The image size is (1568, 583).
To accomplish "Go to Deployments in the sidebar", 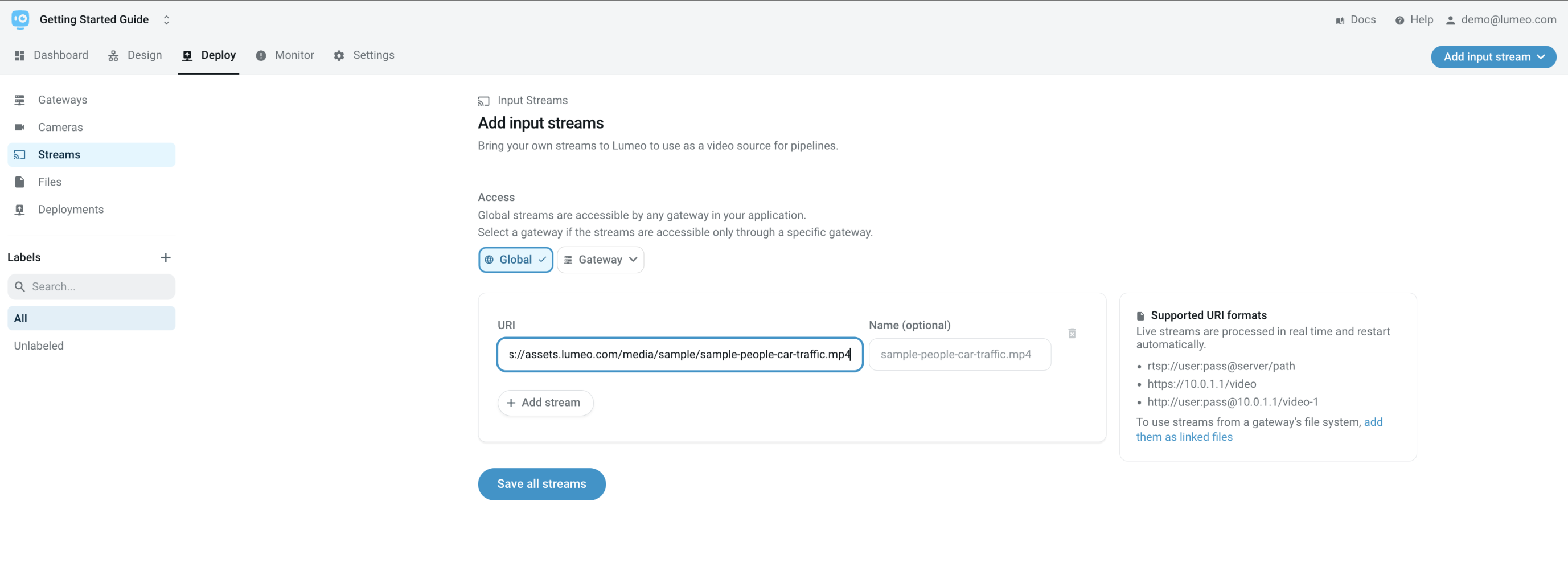I will tap(71, 210).
